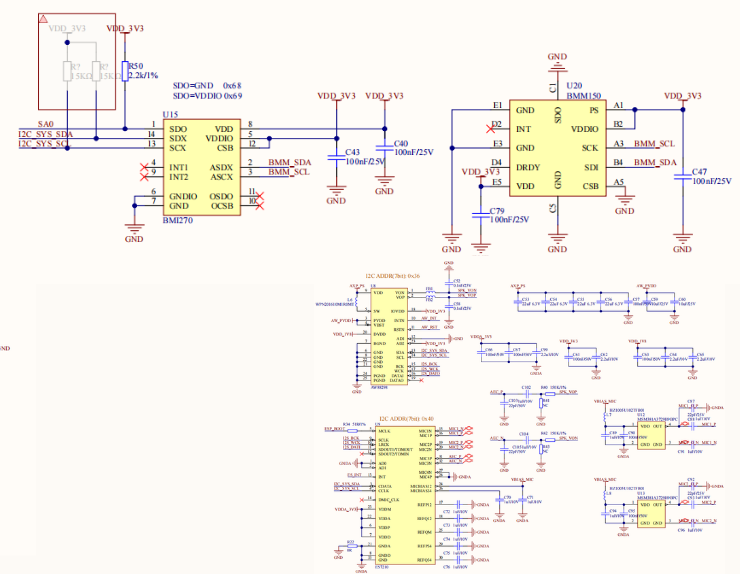Select the BMM150 U20 chip symbol
Image resolution: width=740 pixels, height=574 pixels.
click(558, 146)
